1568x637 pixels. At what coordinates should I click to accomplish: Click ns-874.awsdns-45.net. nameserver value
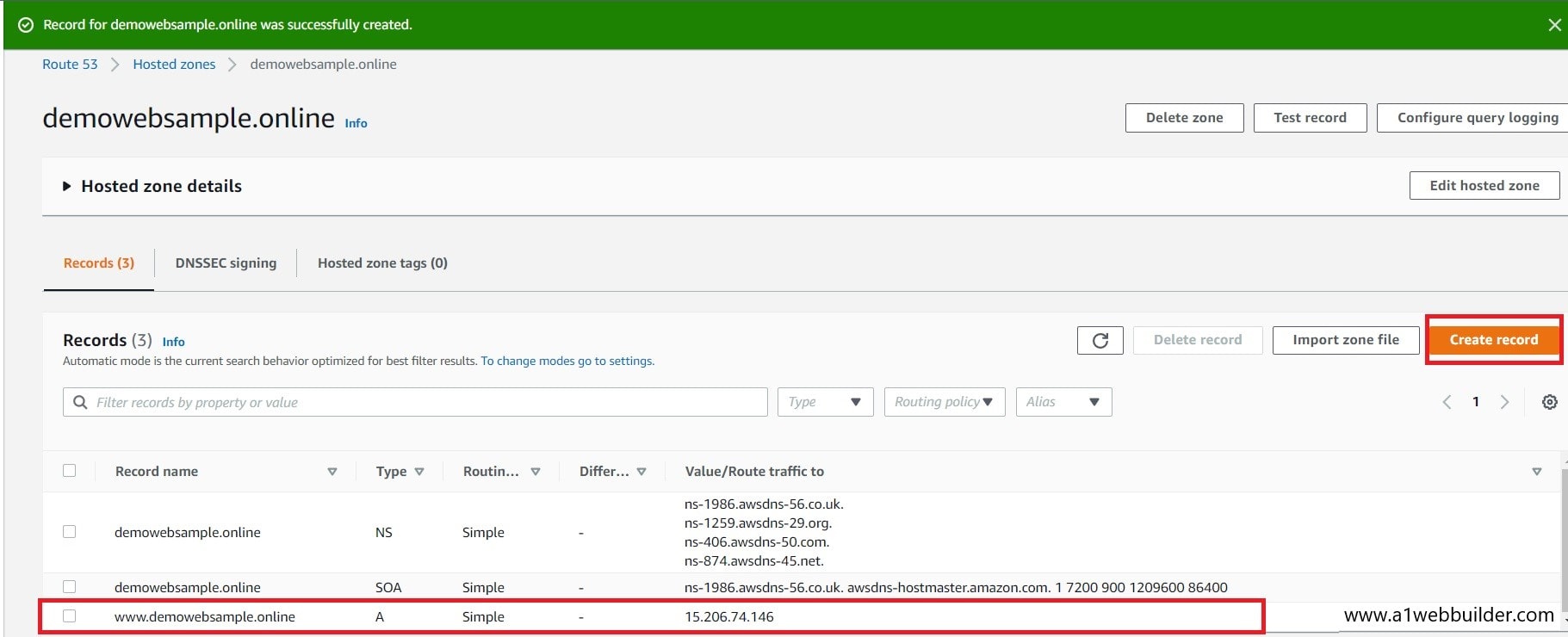click(754, 561)
